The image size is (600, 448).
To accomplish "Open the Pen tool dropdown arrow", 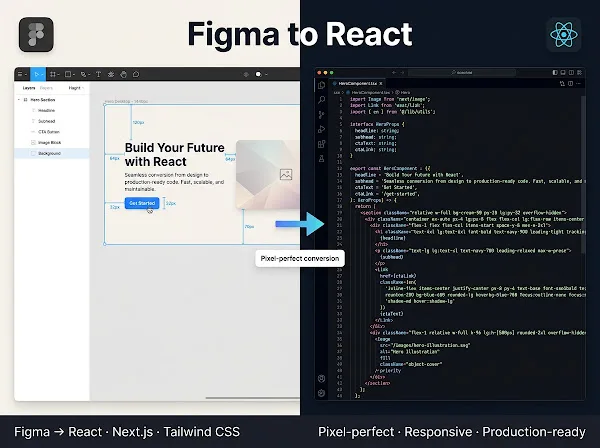I will pos(89,75).
